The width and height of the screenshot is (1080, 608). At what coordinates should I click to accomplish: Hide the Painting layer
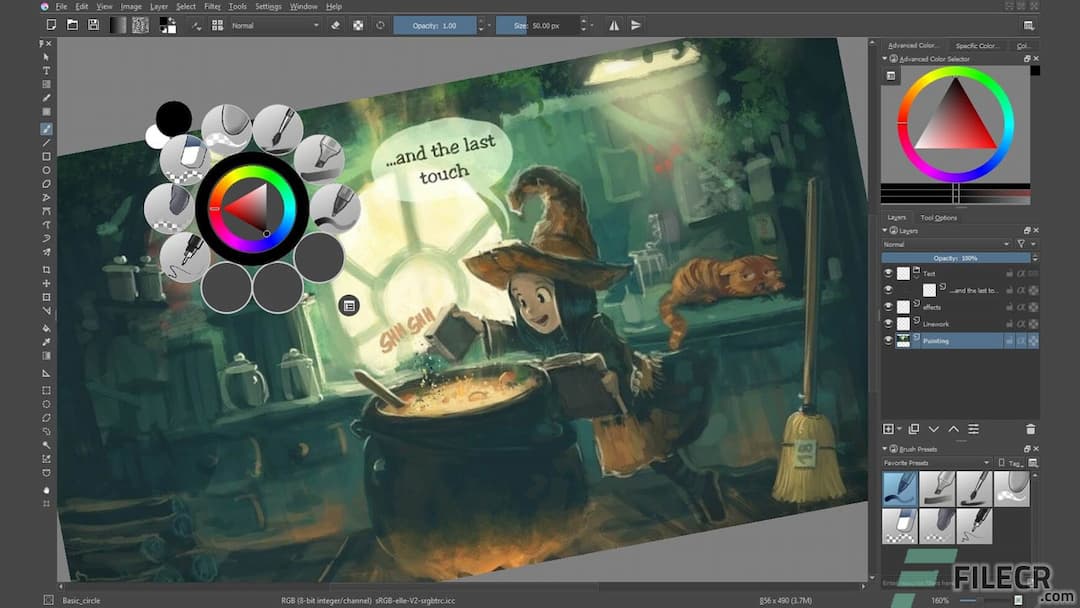point(888,338)
